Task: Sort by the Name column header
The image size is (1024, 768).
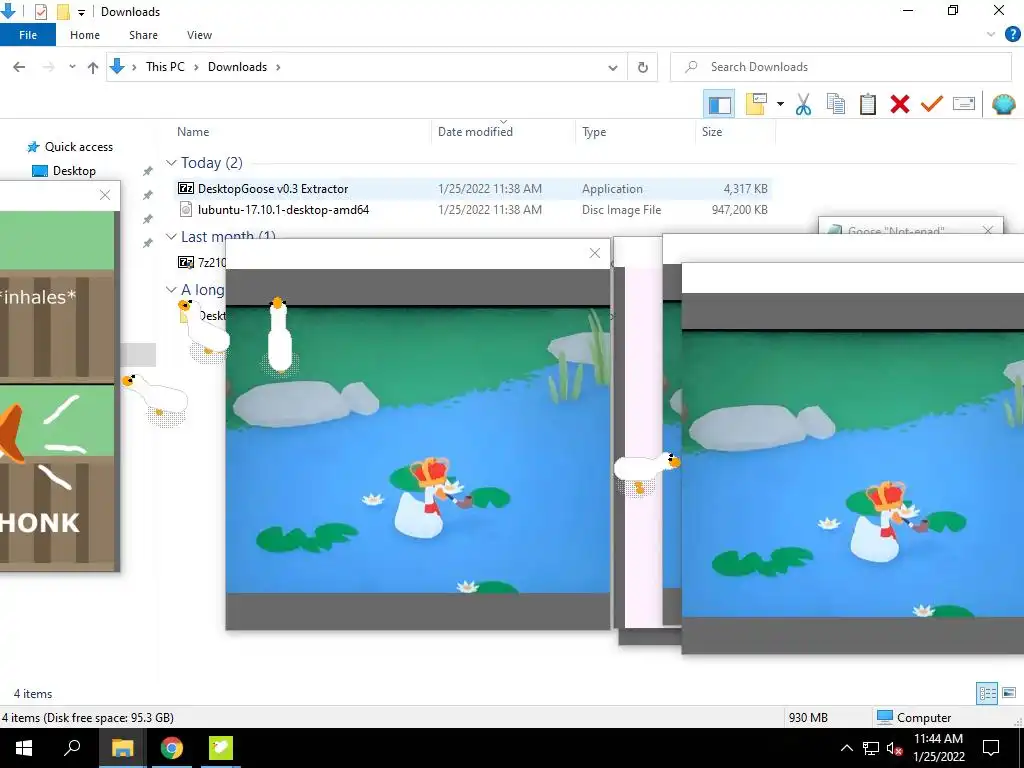Action: point(193,132)
